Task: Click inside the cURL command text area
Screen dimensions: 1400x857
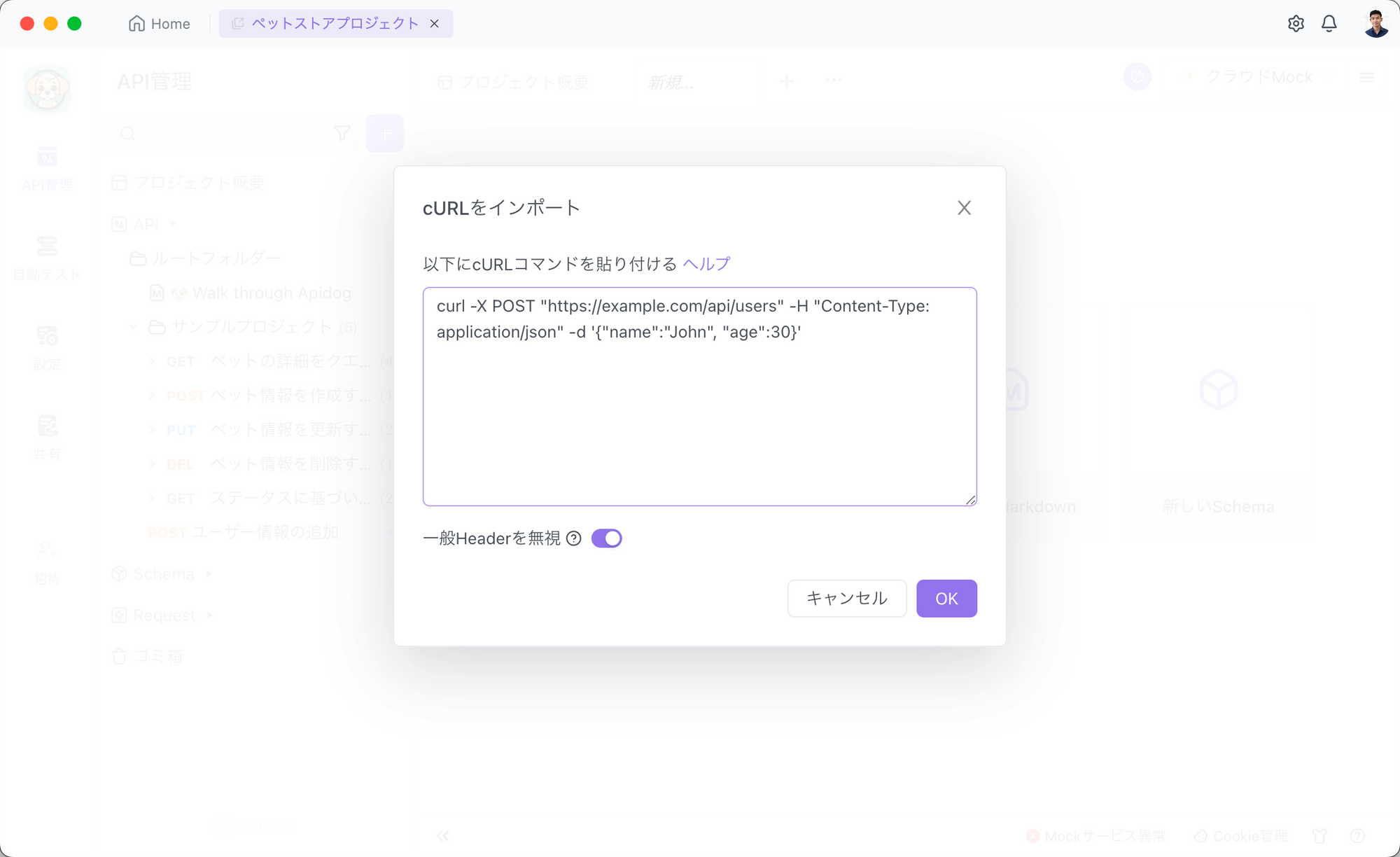Action: click(x=699, y=396)
